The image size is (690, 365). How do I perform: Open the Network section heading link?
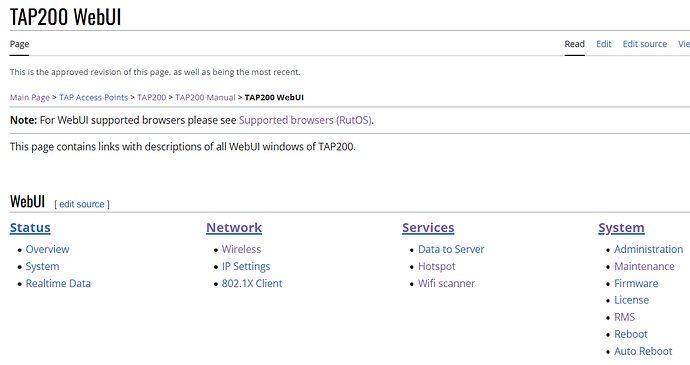[x=234, y=228]
